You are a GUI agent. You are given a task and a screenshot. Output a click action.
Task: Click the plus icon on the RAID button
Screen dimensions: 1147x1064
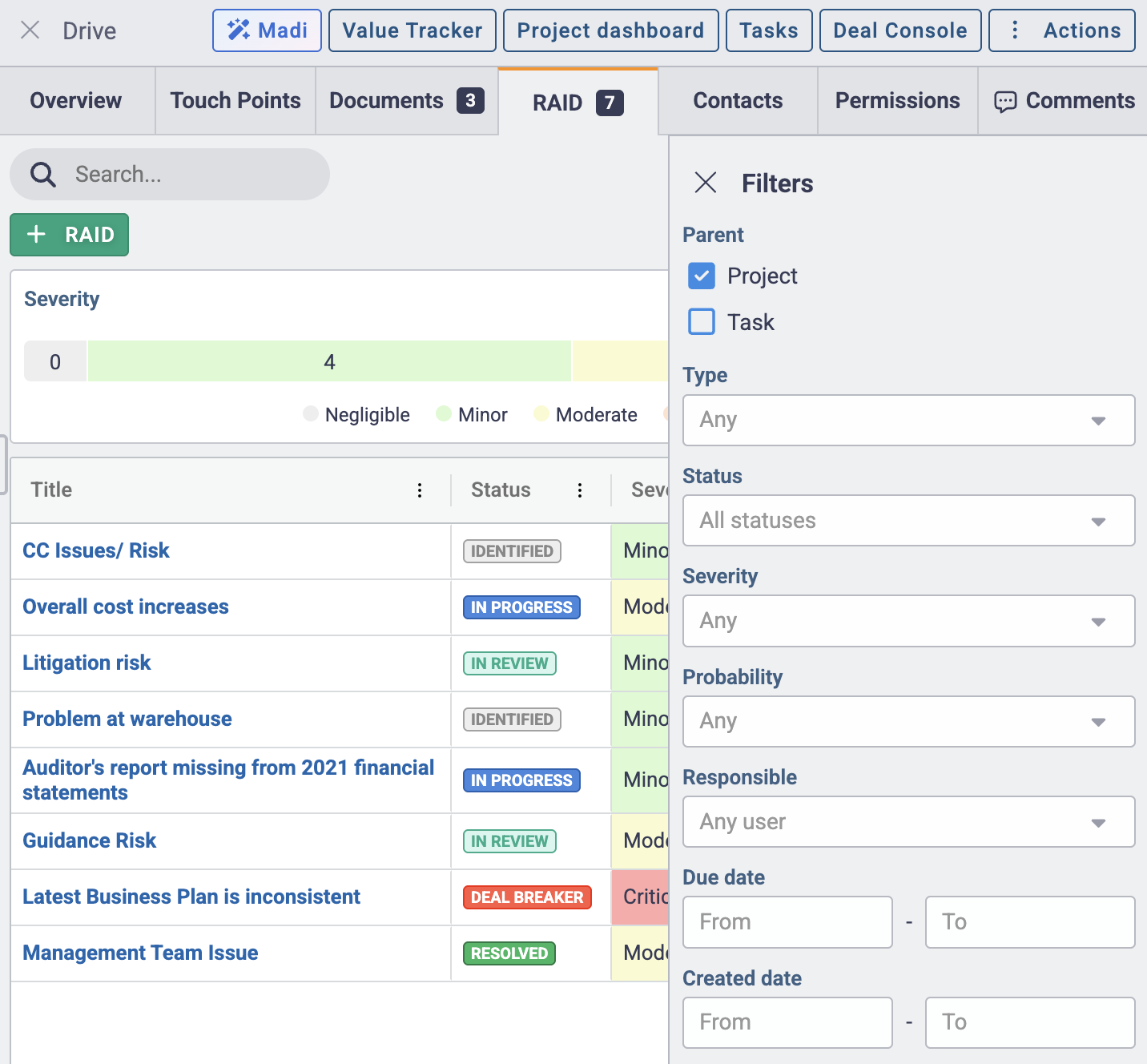[36, 234]
